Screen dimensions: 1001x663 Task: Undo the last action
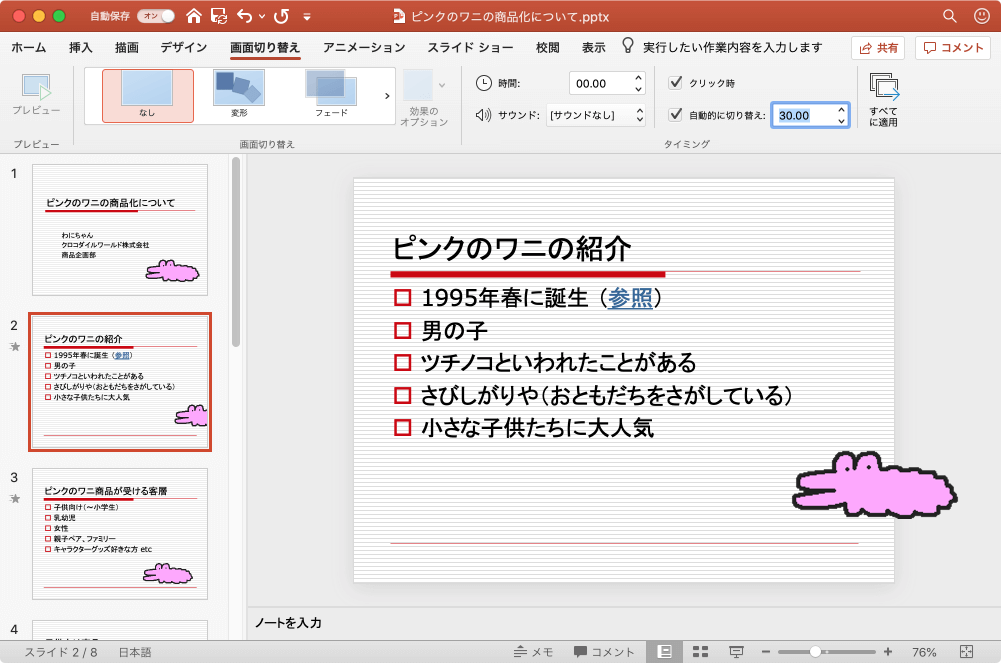(x=245, y=16)
